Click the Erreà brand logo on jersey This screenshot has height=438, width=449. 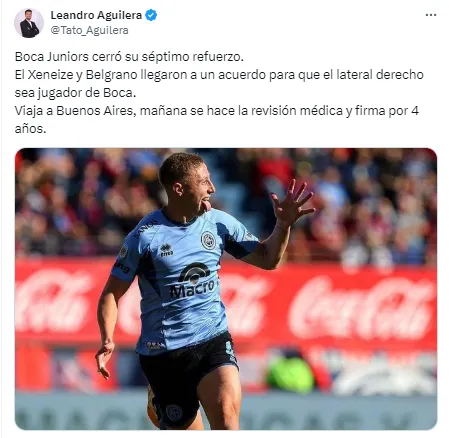(166, 250)
